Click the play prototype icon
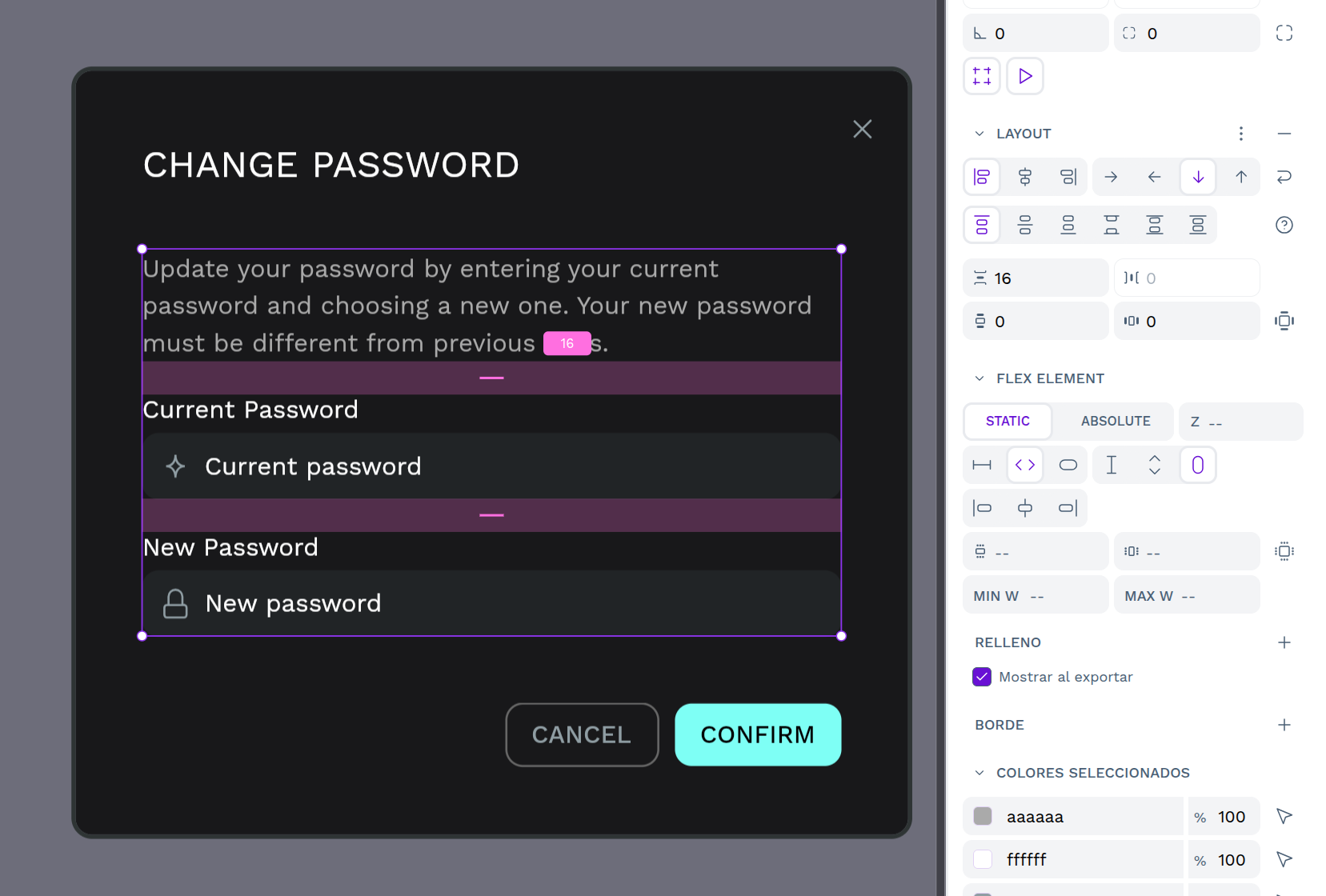 pyautogui.click(x=1024, y=77)
